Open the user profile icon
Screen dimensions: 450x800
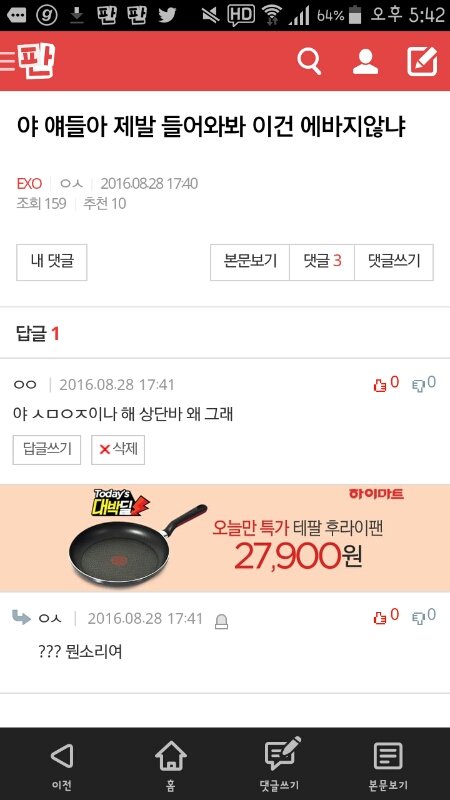click(365, 62)
